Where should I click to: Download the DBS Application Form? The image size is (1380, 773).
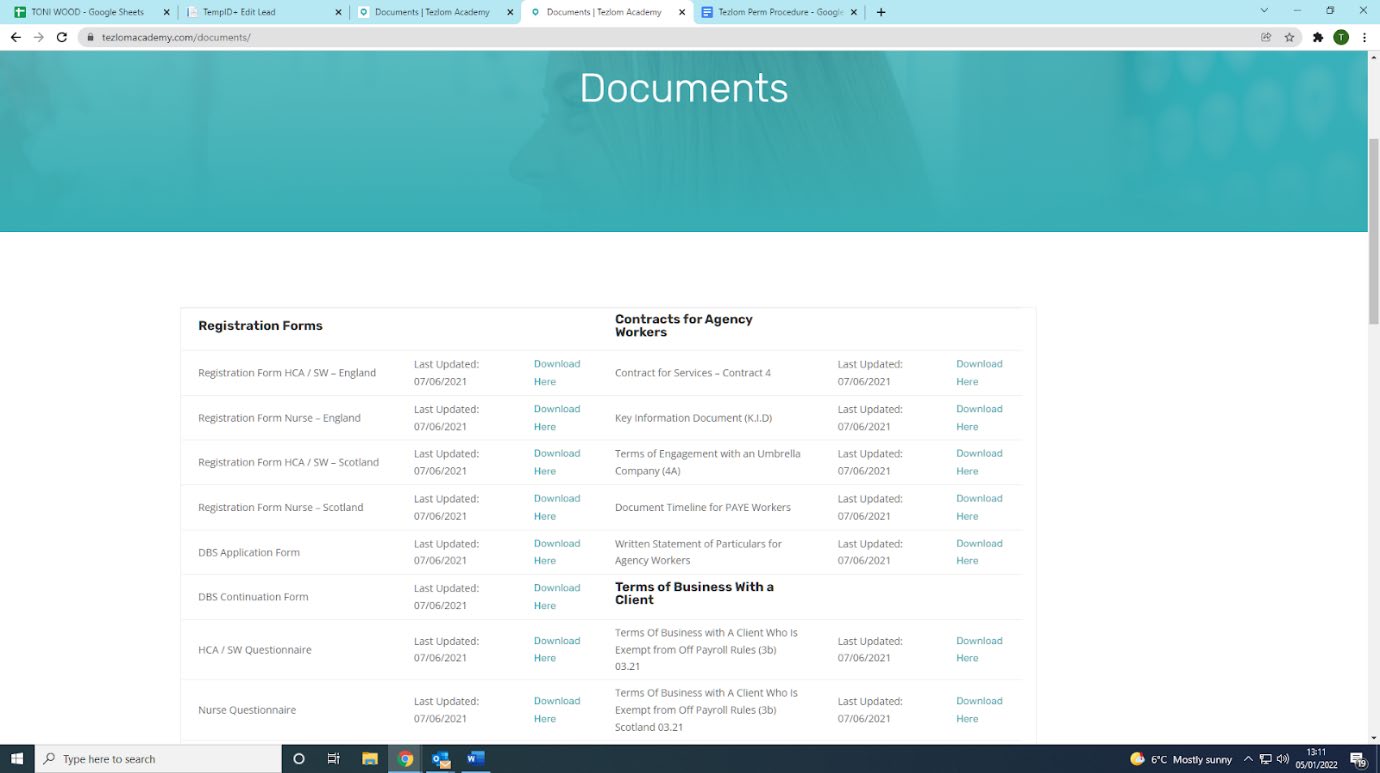556,552
